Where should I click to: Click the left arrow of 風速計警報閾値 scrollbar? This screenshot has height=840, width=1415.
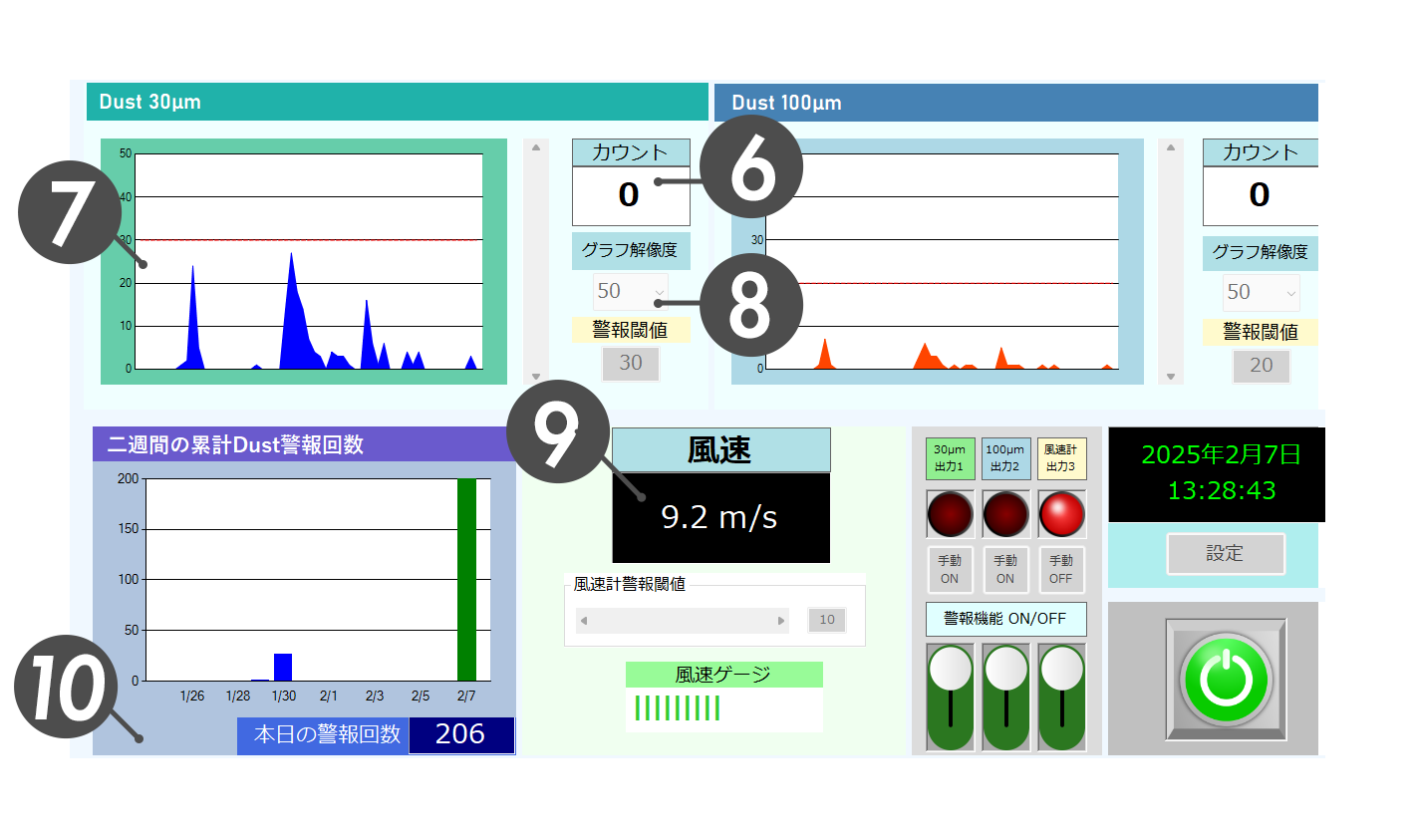[584, 621]
